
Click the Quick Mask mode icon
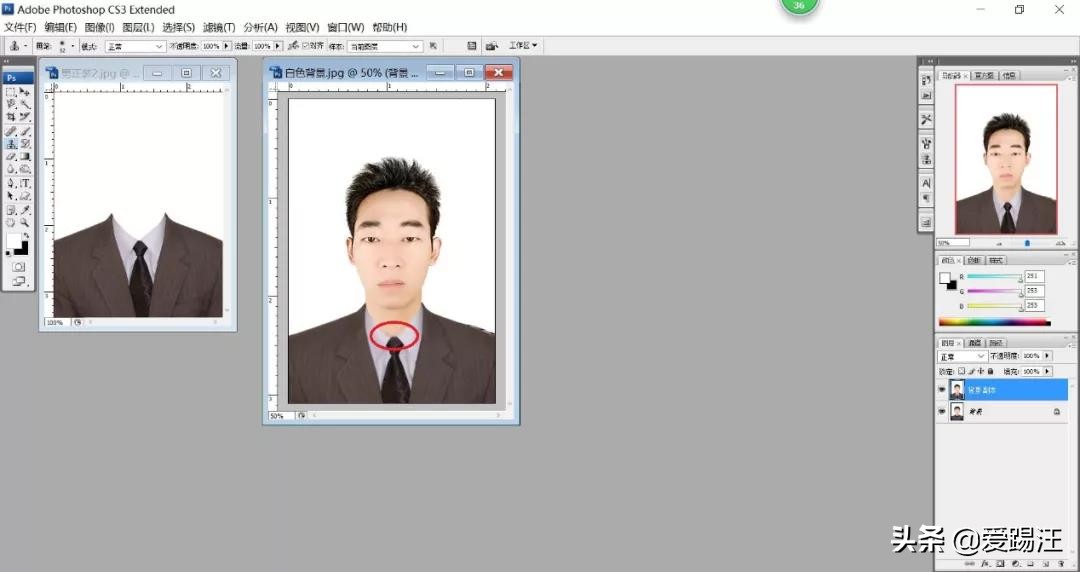pos(18,267)
